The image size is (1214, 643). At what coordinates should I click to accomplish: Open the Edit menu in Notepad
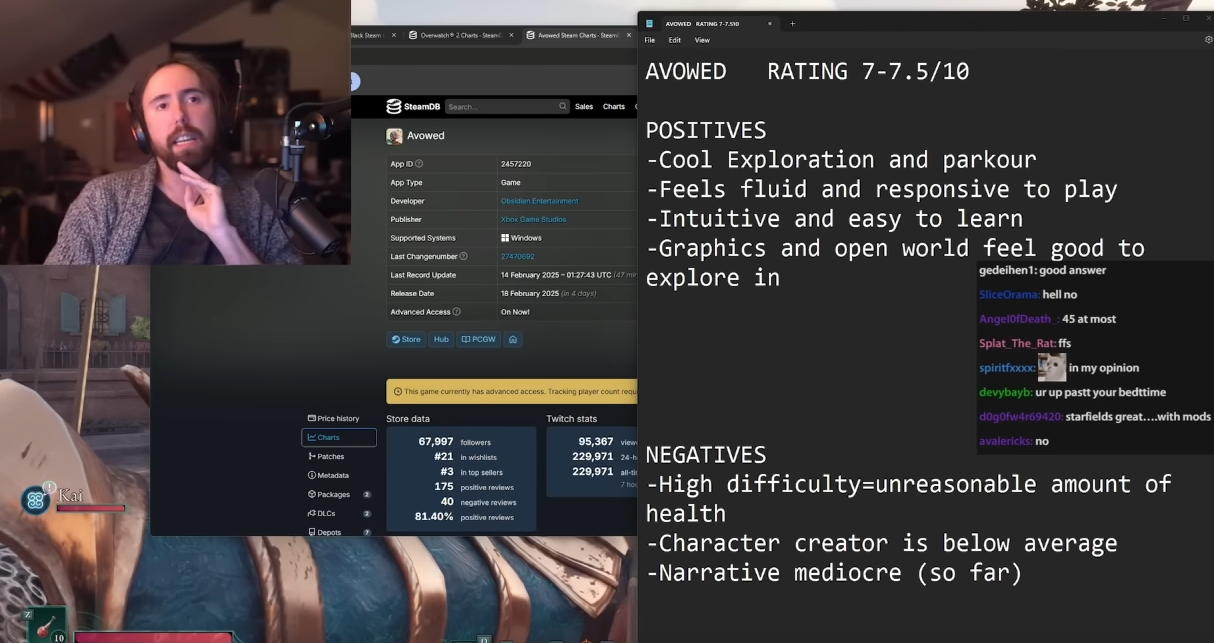(x=675, y=40)
